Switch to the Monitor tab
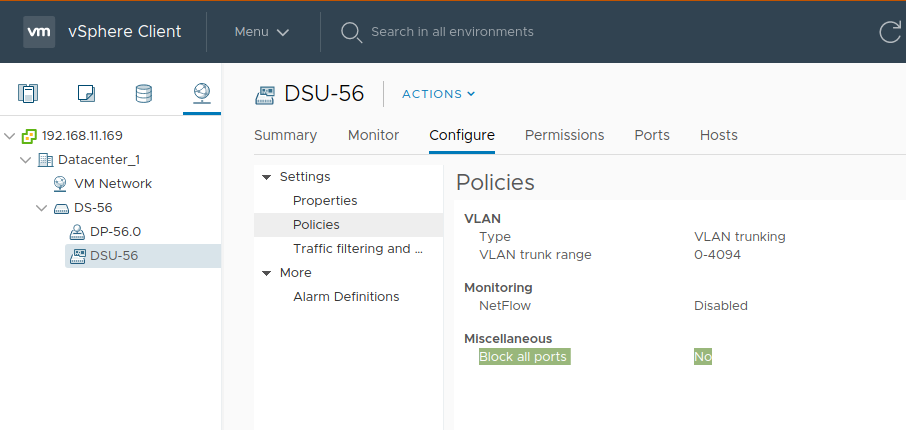The width and height of the screenshot is (906, 430). [373, 135]
